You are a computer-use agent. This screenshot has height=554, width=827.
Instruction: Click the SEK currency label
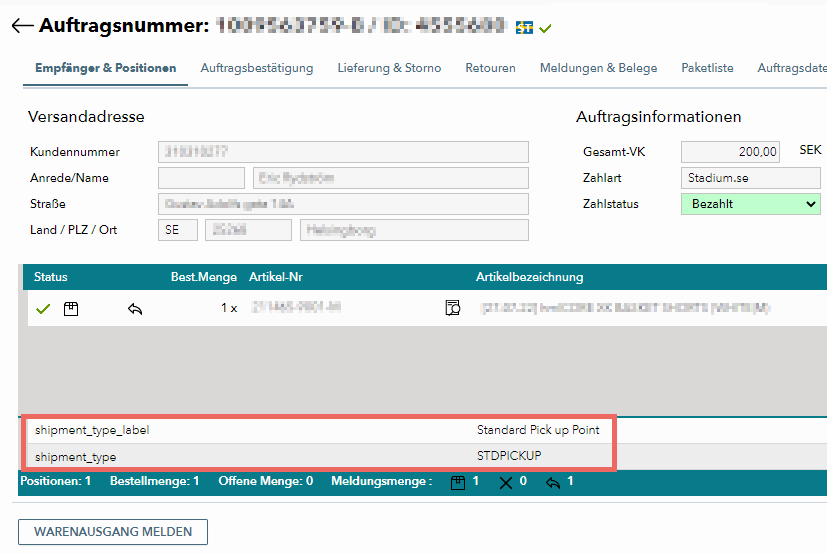[x=810, y=150]
